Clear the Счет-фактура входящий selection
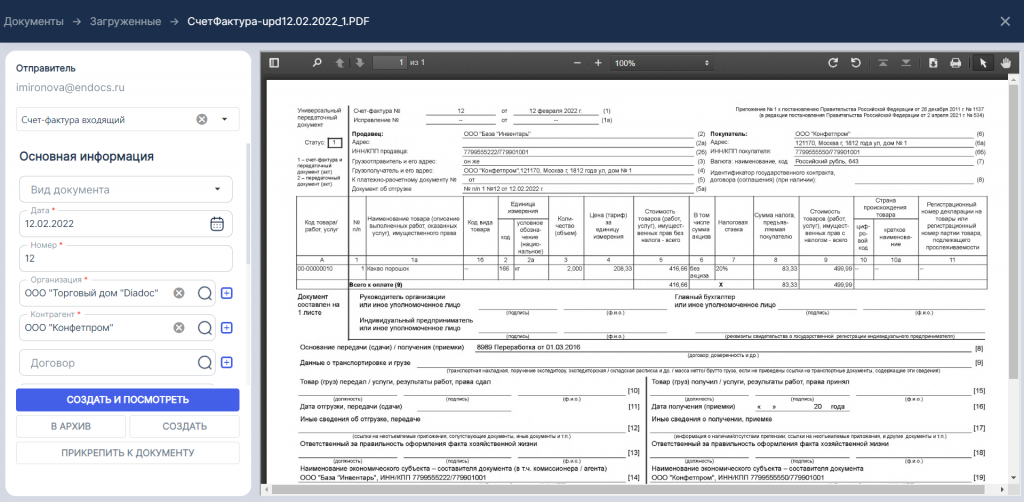The image size is (1024, 502). tap(202, 119)
